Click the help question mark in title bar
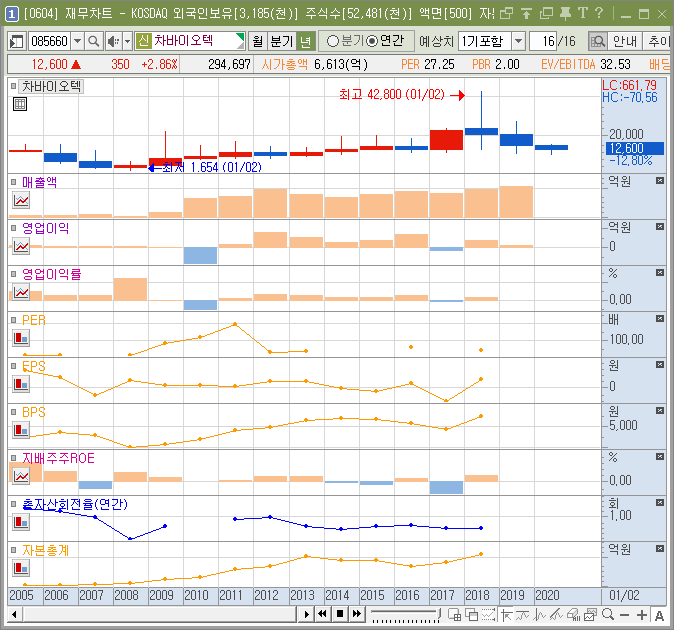Image resolution: width=674 pixels, height=630 pixels. tap(599, 13)
